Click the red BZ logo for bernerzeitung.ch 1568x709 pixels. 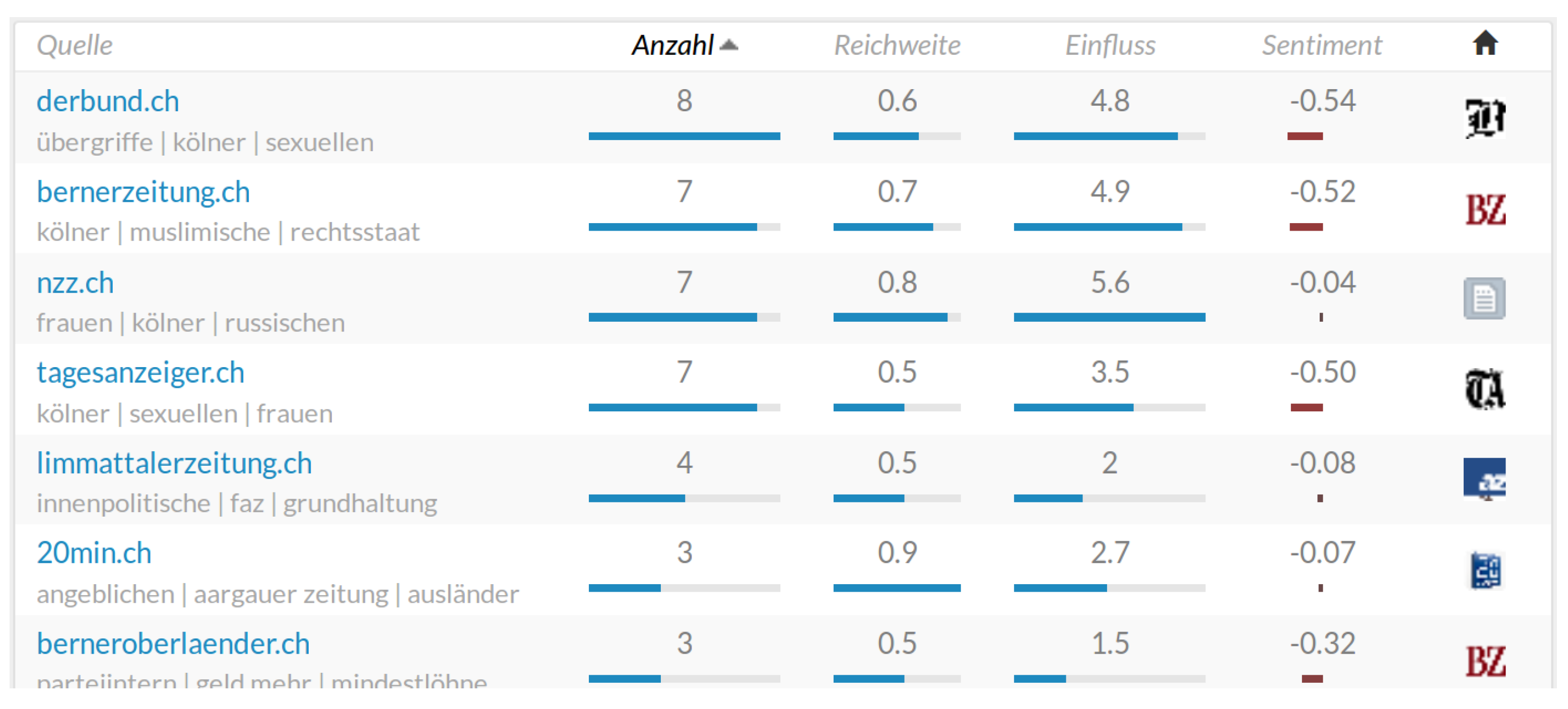[1484, 209]
